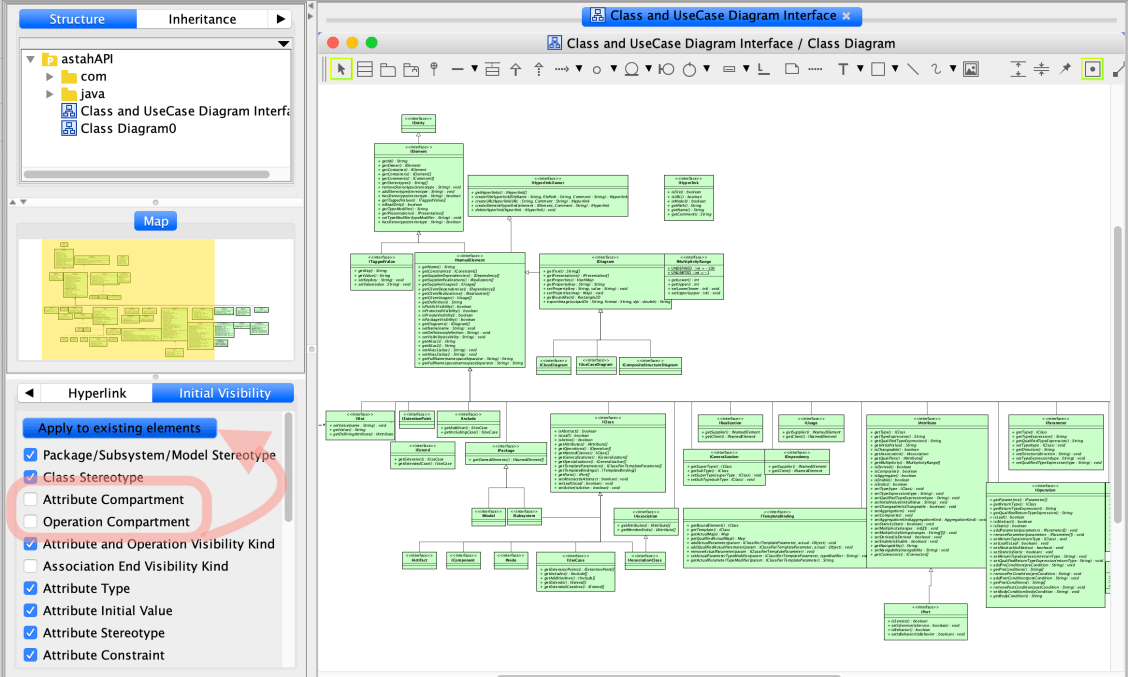Click the pin lock mode icon
This screenshot has width=1128, height=677.
(x=1065, y=69)
